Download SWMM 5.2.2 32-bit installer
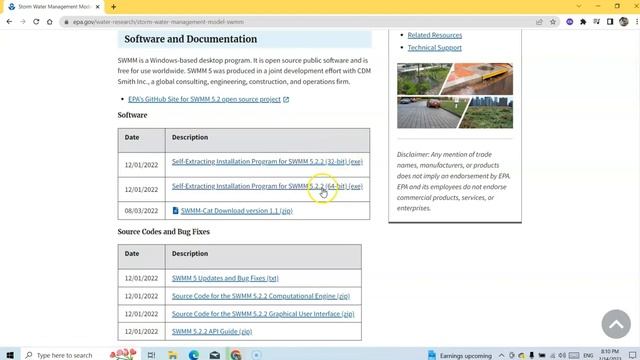Viewport: 640px width, 360px height. tap(267, 162)
